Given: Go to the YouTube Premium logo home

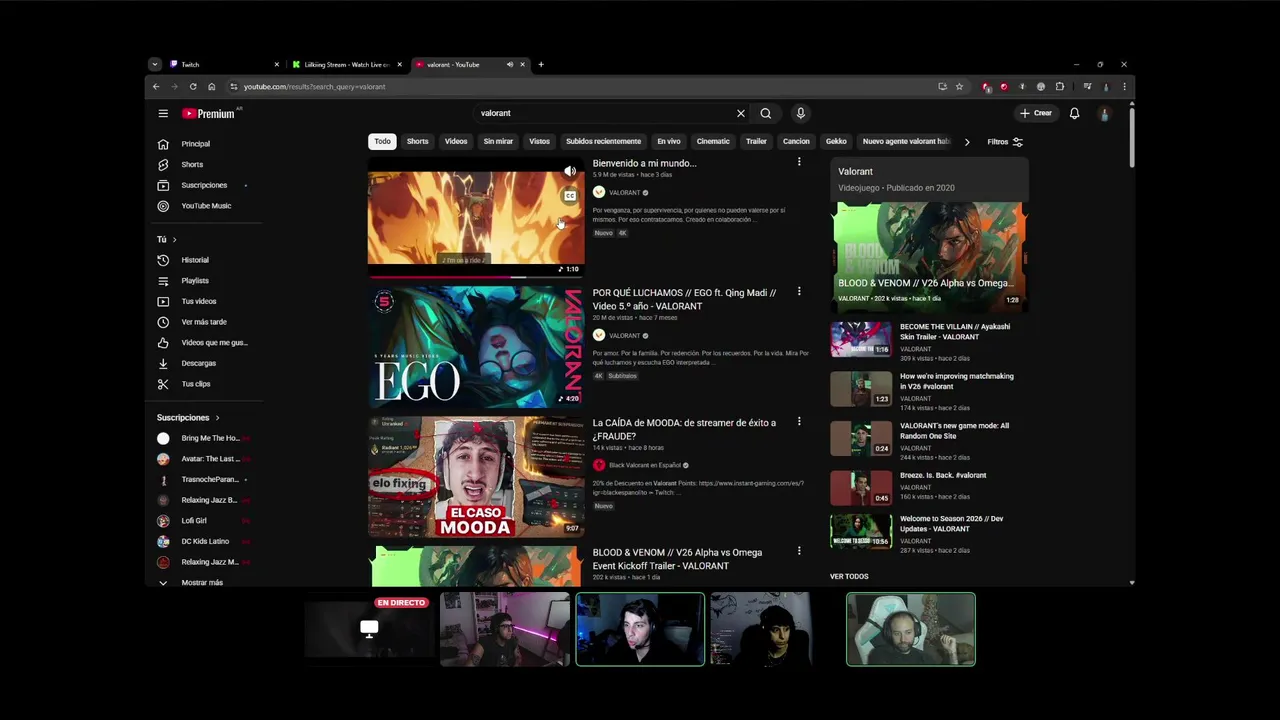Looking at the screenshot, I should click(x=209, y=113).
